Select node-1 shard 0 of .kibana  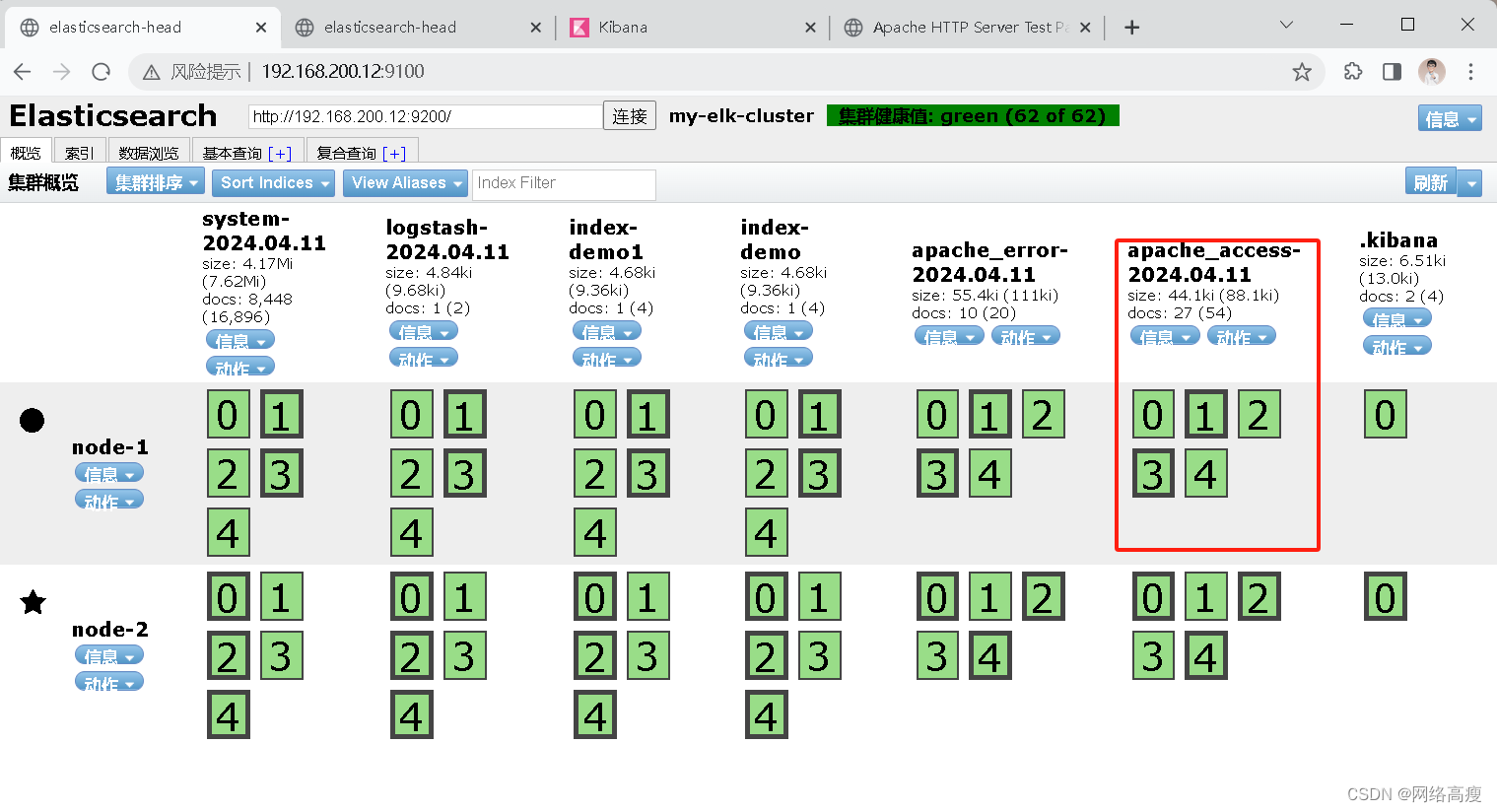pos(1385,414)
